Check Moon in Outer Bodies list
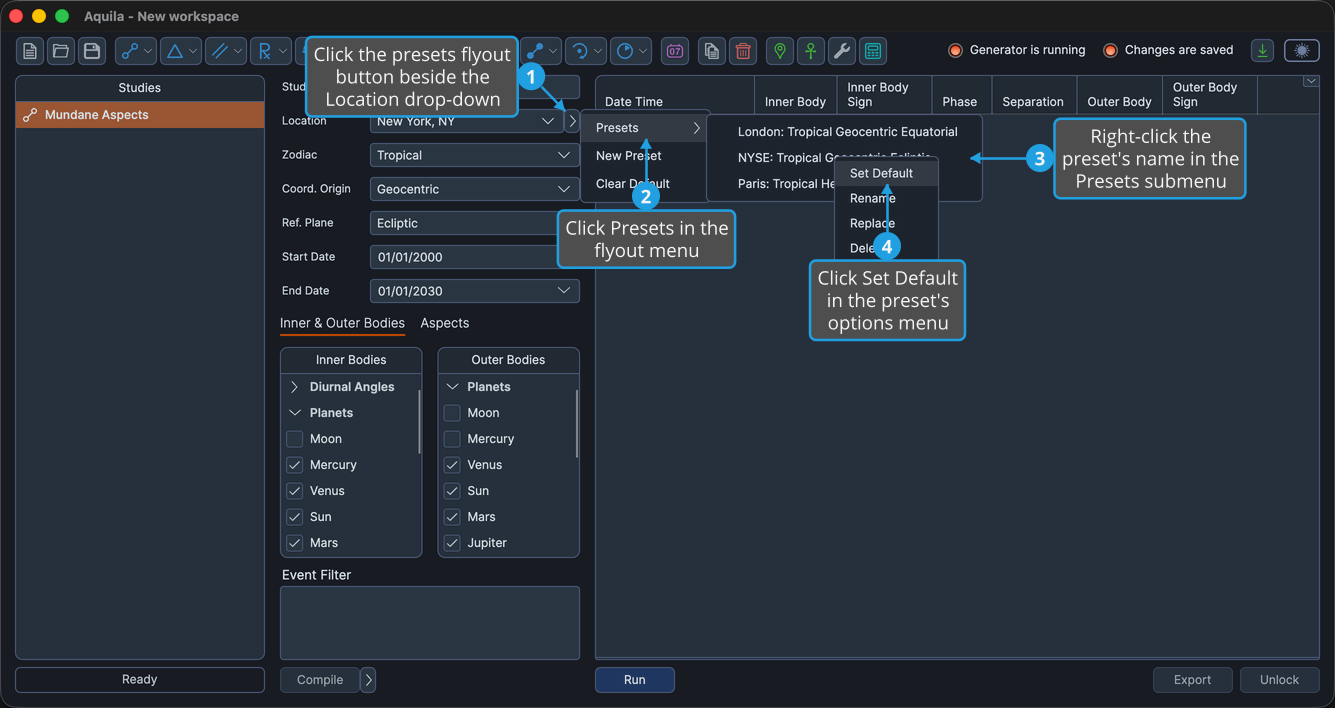This screenshot has width=1335, height=708. [452, 413]
